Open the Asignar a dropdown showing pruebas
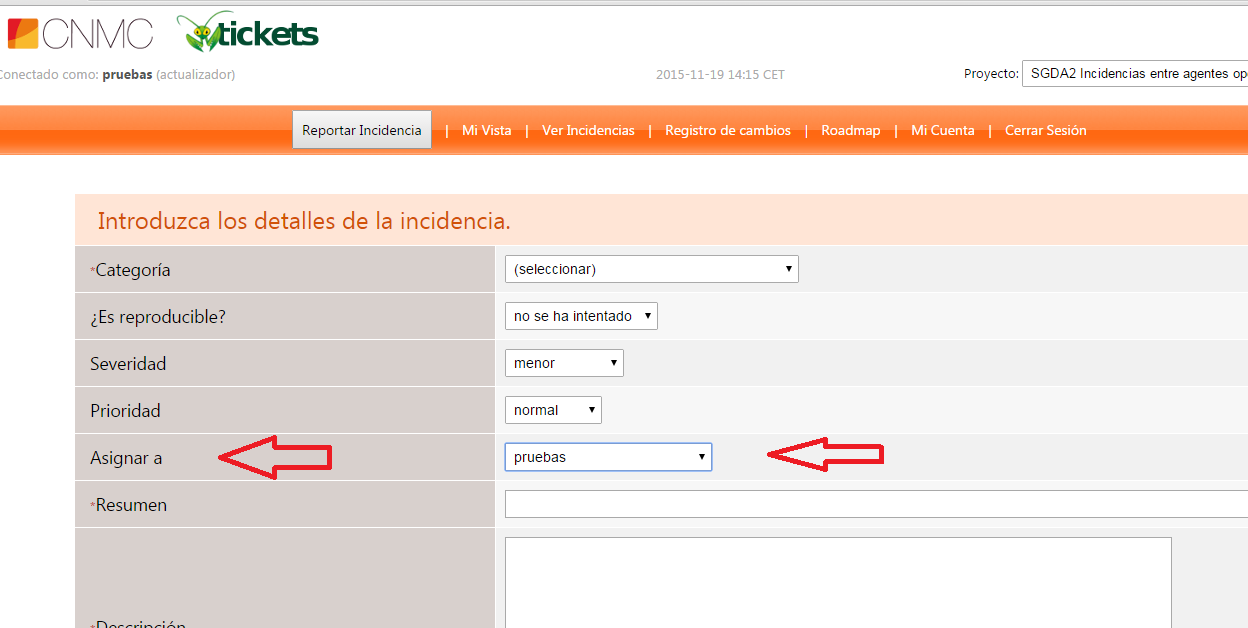This screenshot has width=1248, height=628. click(x=608, y=457)
